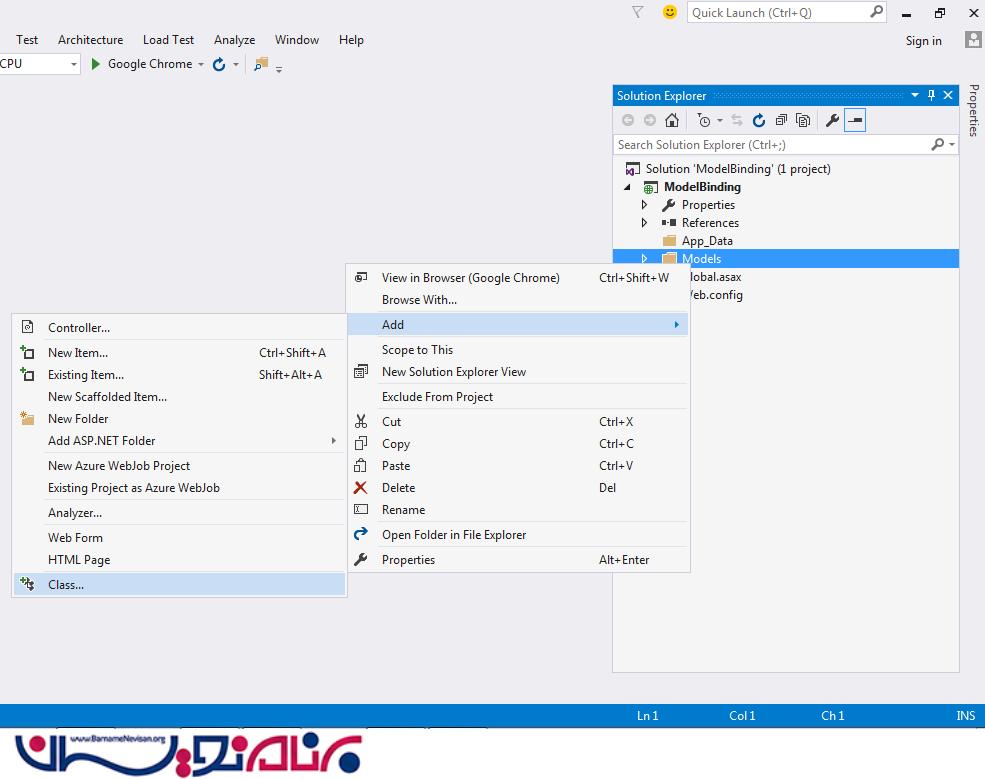
Task: Click the Refresh icon in Solution Explorer toolbar
Action: pos(759,121)
